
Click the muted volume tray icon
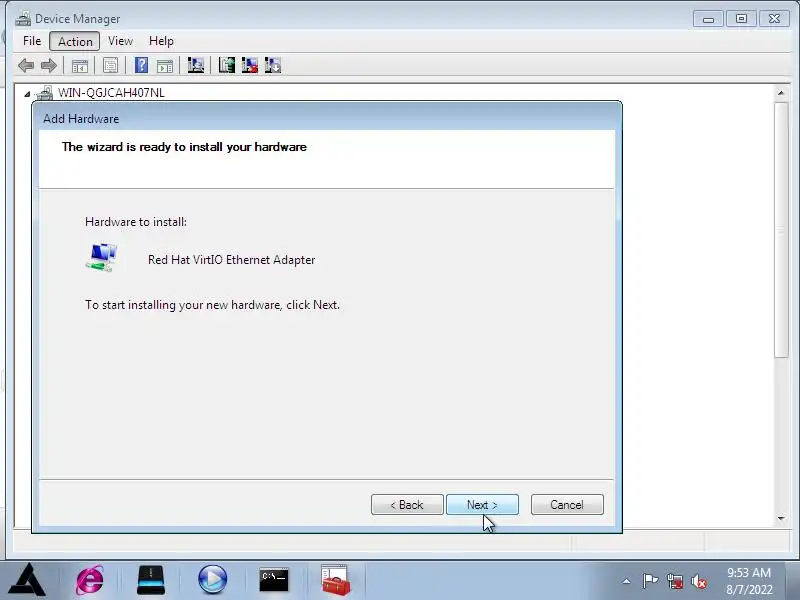[x=698, y=581]
